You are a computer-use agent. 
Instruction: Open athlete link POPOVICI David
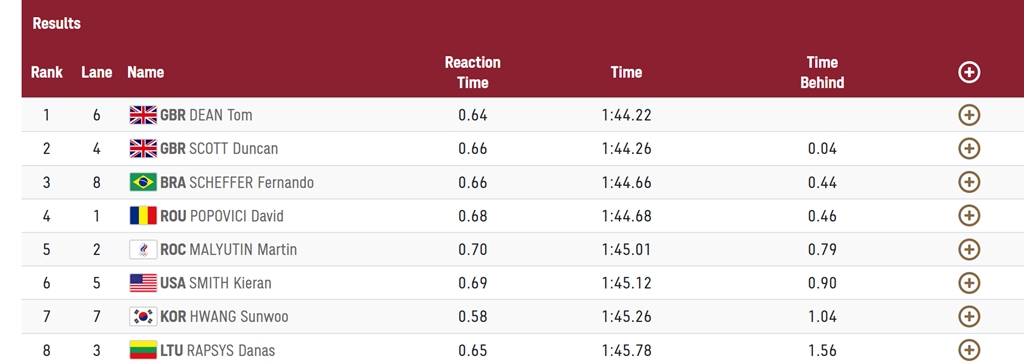(x=236, y=216)
